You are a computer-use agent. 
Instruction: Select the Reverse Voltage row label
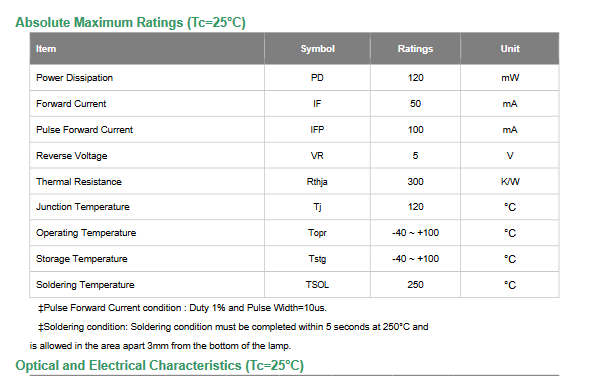pos(72,156)
